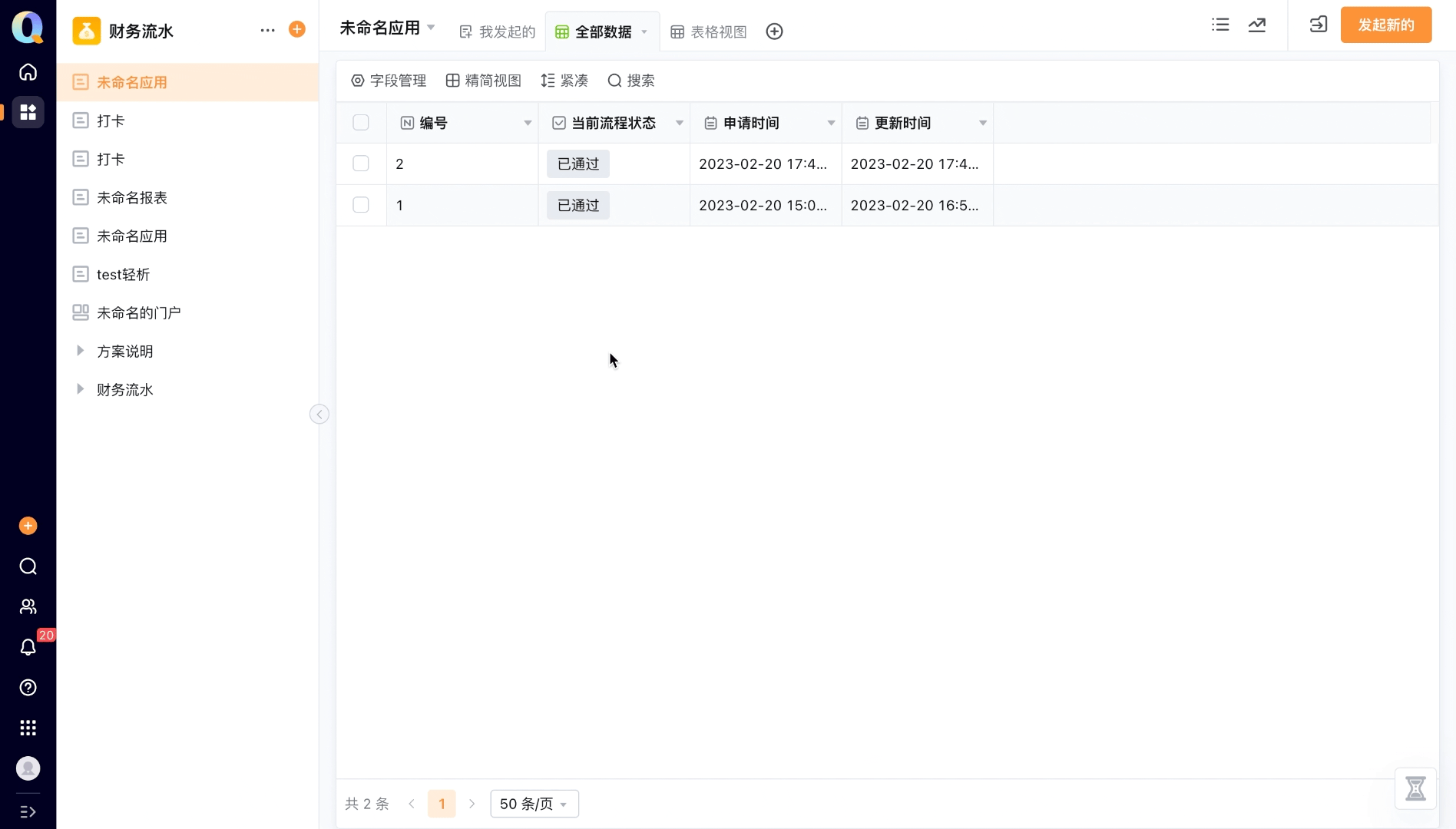Screen dimensions: 1456x829
Task: Open the nine-dot app launcher icon
Action: [x=28, y=728]
